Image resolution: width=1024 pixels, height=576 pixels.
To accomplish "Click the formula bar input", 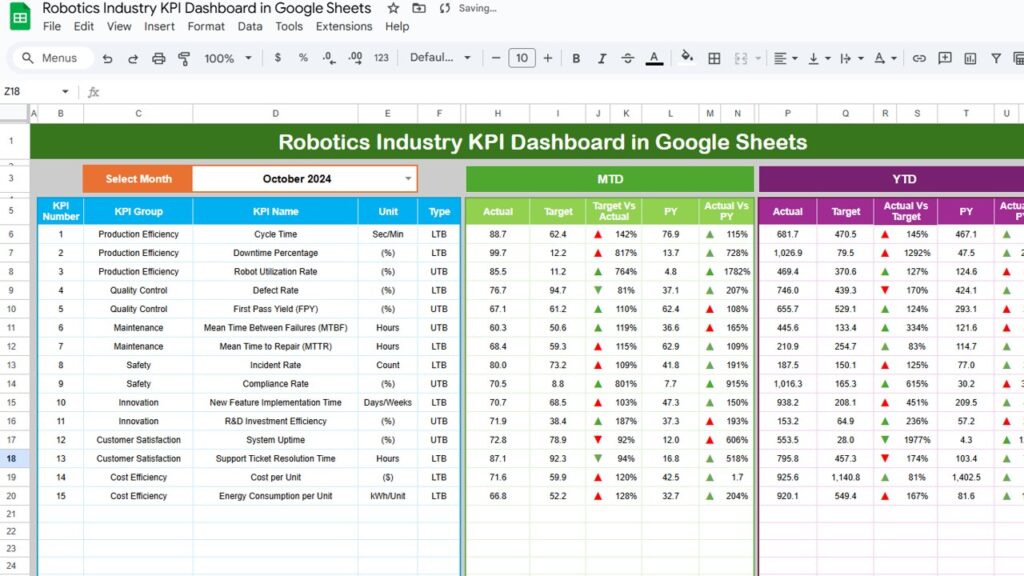I will point(562,91).
